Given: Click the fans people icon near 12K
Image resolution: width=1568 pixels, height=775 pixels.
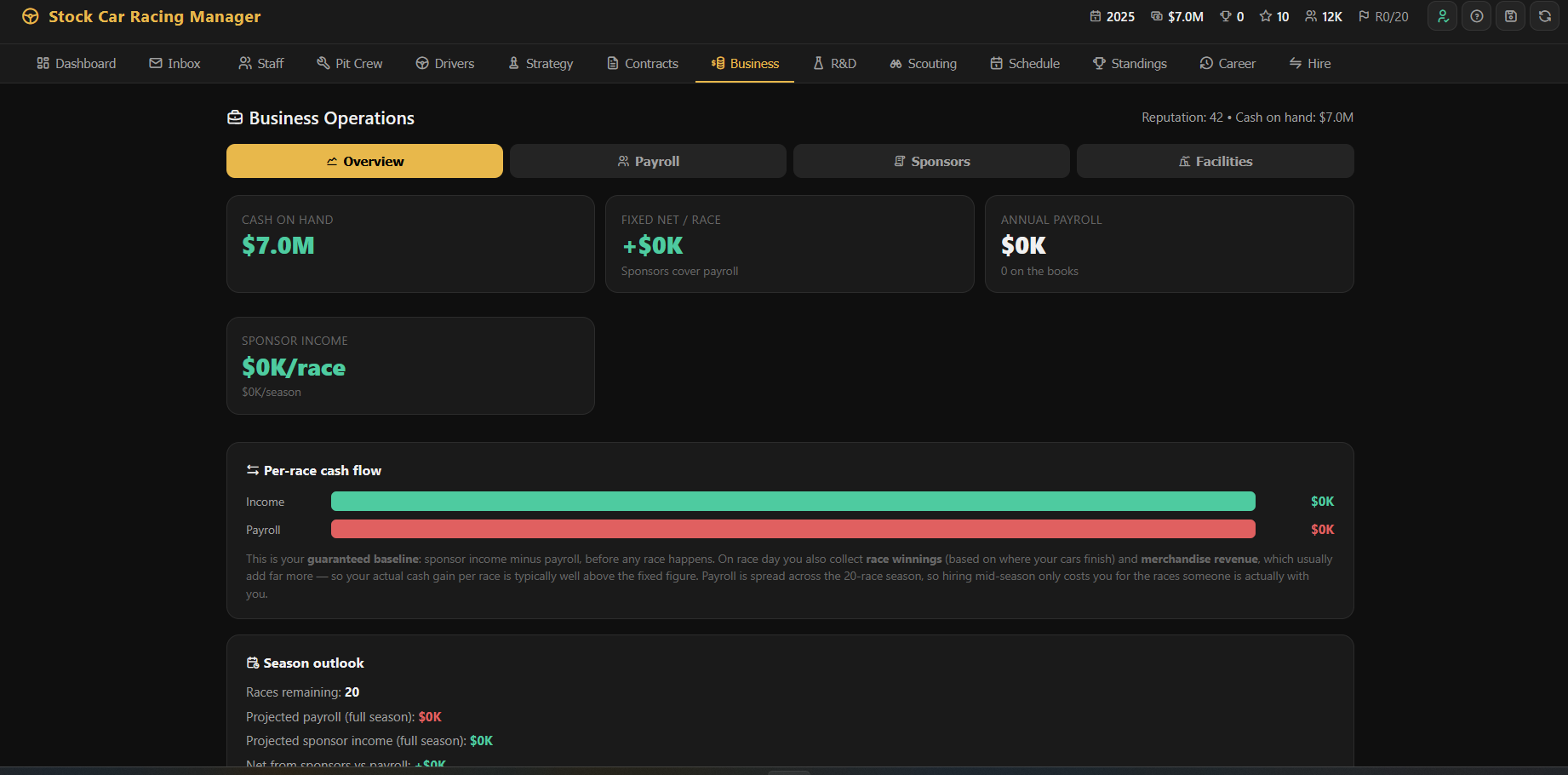Looking at the screenshot, I should (1311, 16).
